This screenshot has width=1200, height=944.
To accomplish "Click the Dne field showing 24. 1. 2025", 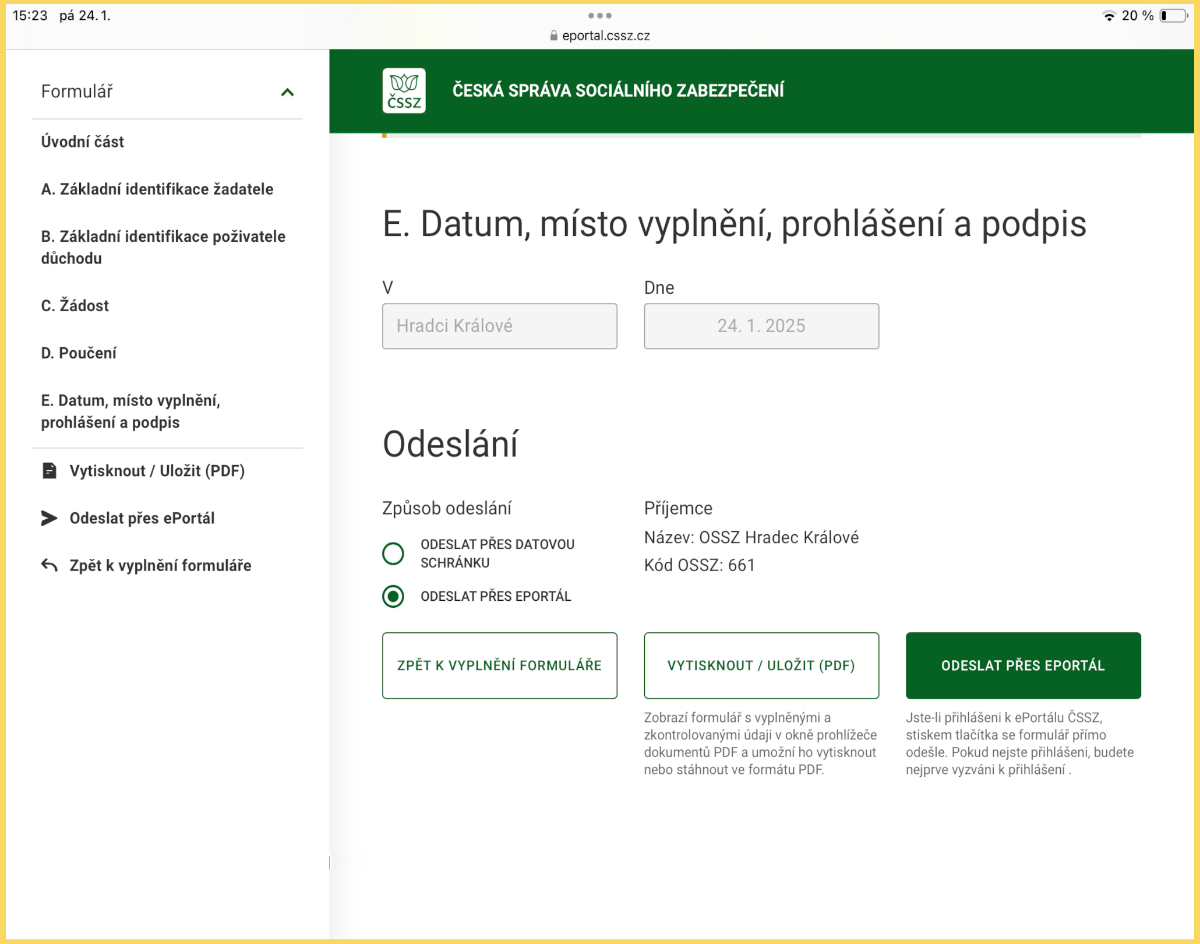I will (x=761, y=326).
